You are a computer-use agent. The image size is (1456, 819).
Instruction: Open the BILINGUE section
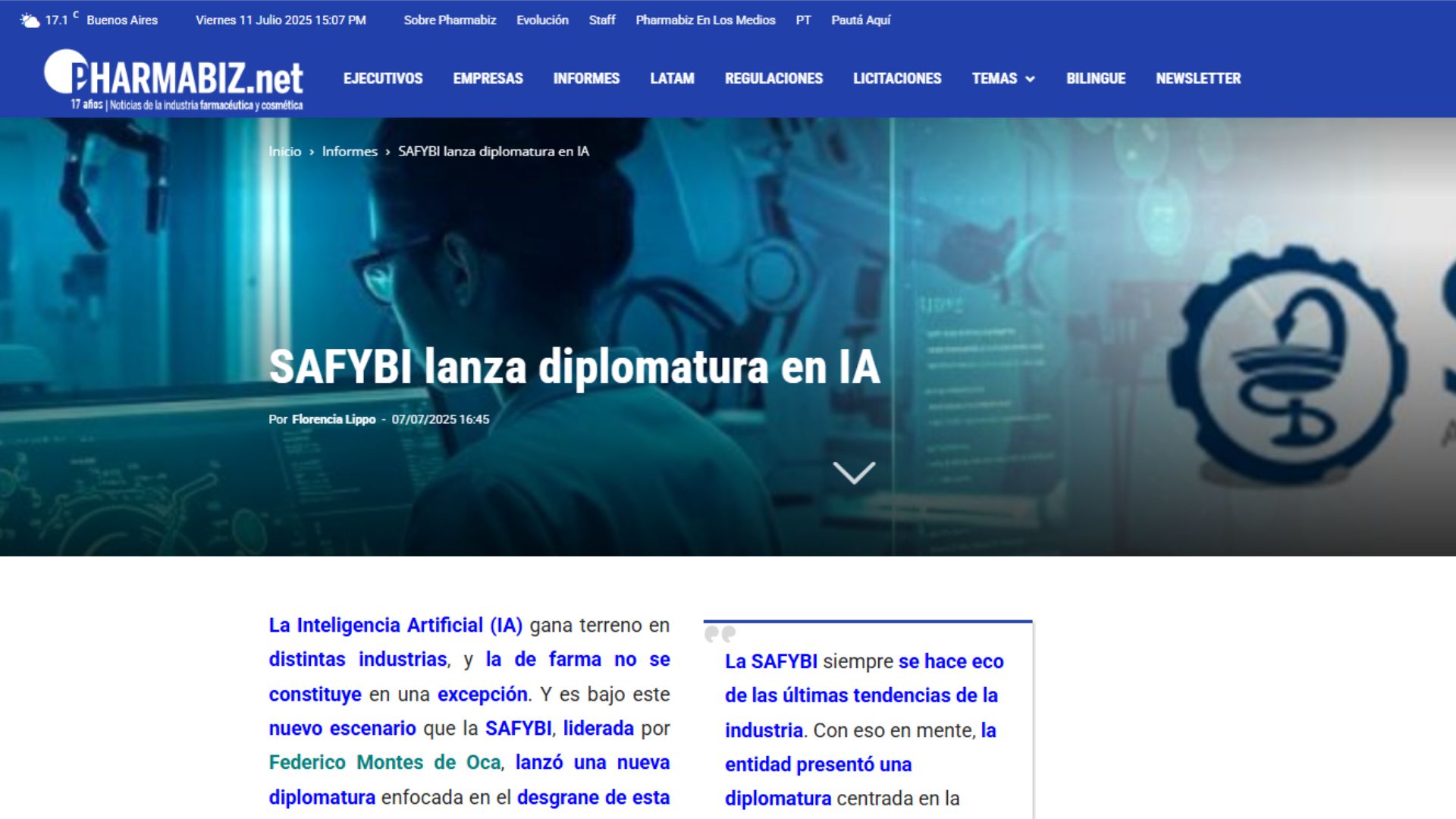pos(1096,78)
